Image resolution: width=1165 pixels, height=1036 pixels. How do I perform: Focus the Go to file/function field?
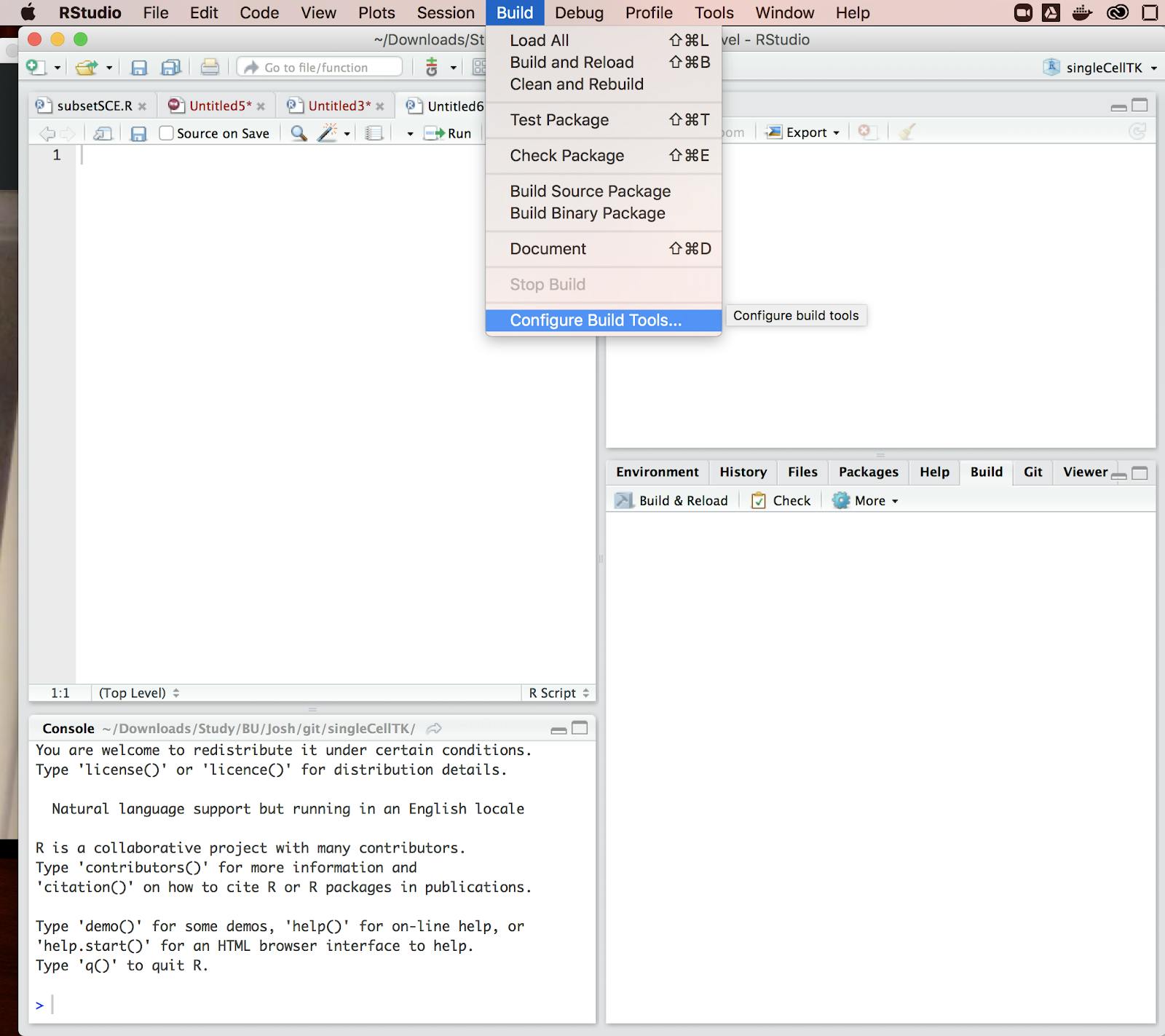point(320,67)
